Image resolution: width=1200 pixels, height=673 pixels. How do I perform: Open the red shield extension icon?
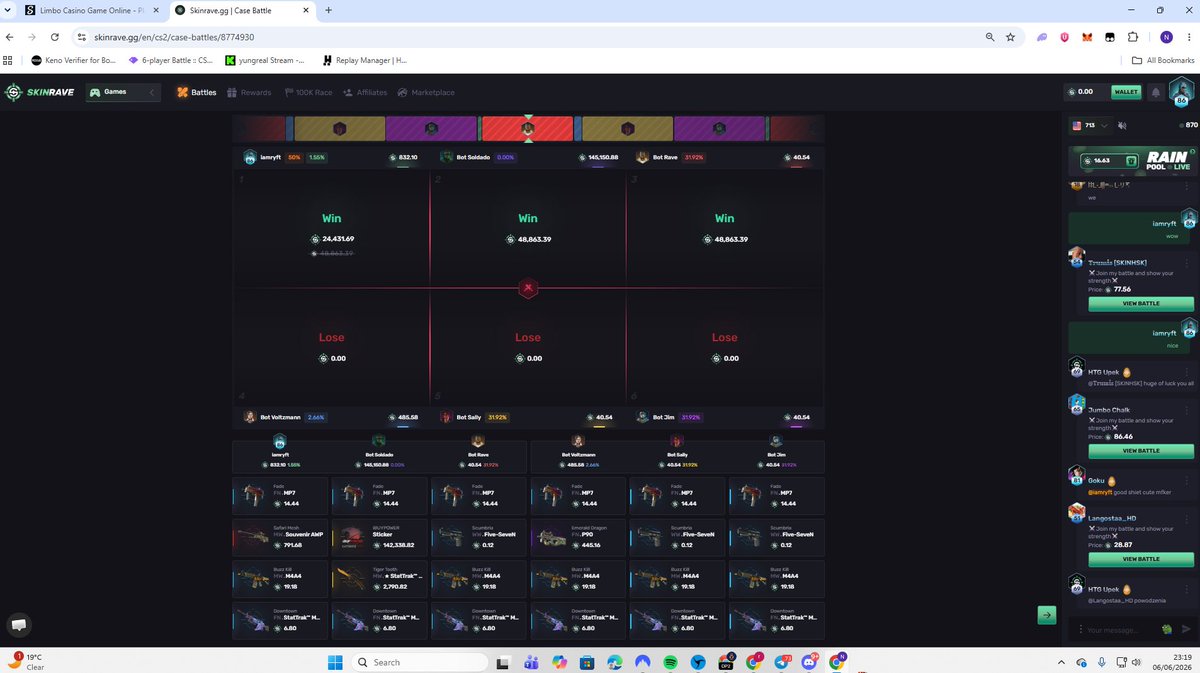click(1064, 37)
